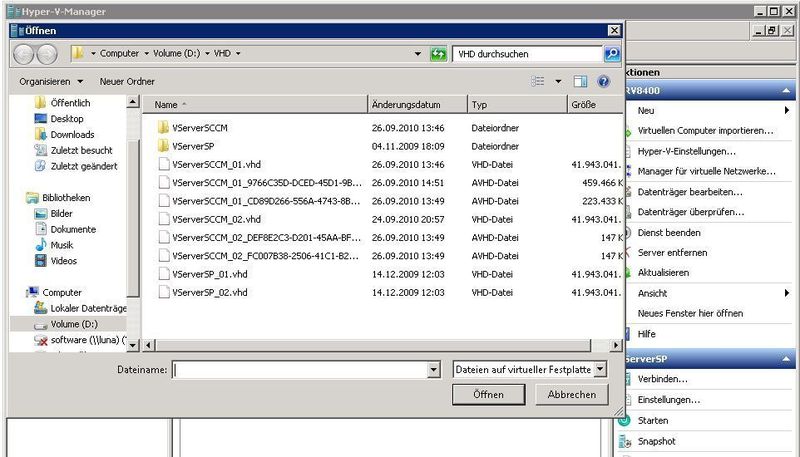Go forward with the round forward arrow
The width and height of the screenshot is (800, 457).
[x=47, y=54]
